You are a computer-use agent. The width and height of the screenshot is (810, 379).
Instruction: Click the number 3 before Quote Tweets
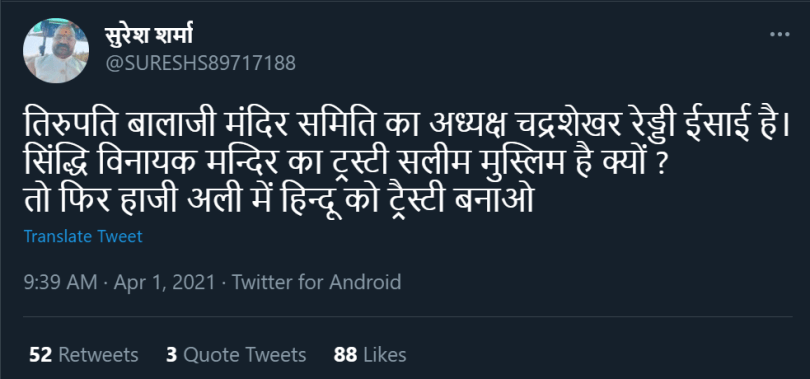pos(172,355)
